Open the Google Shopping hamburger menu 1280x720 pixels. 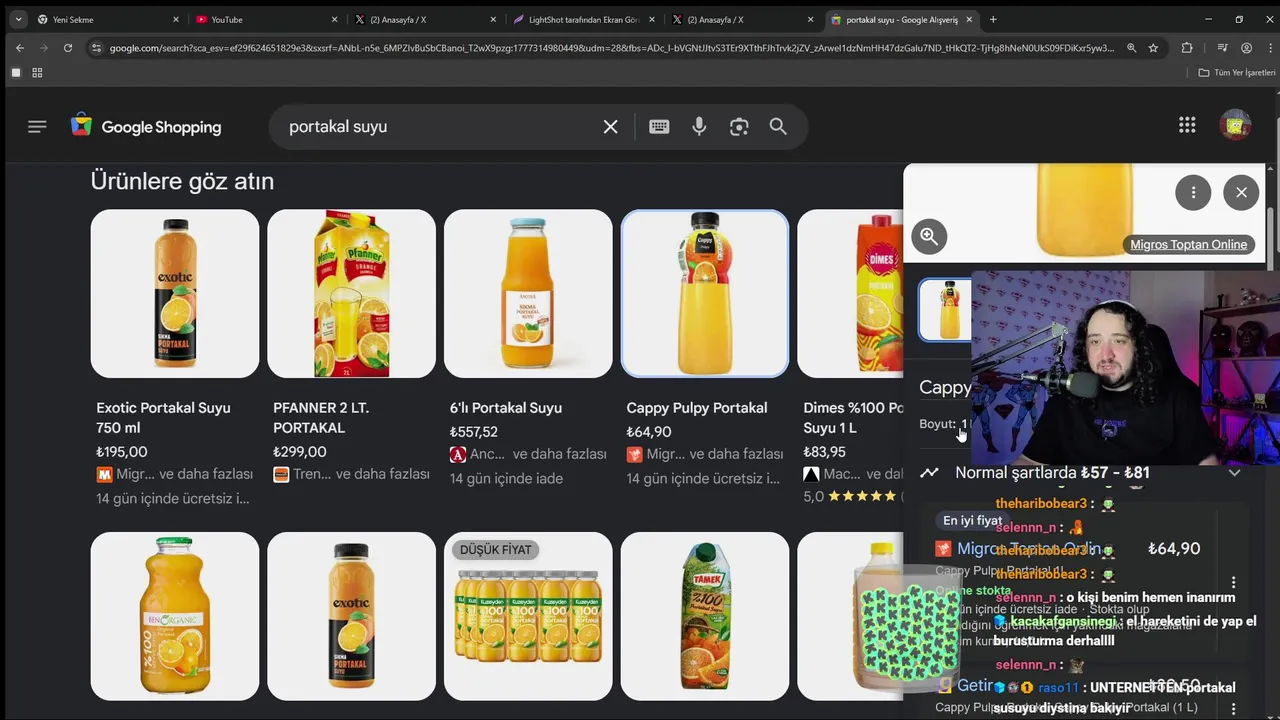tap(37, 127)
